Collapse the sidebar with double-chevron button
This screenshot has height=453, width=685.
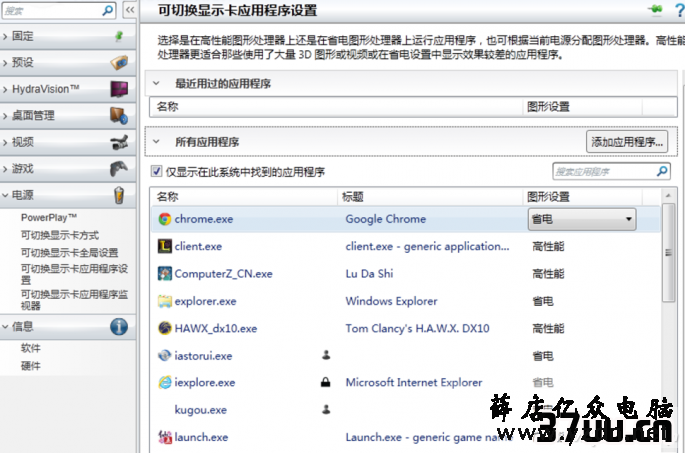click(x=130, y=10)
